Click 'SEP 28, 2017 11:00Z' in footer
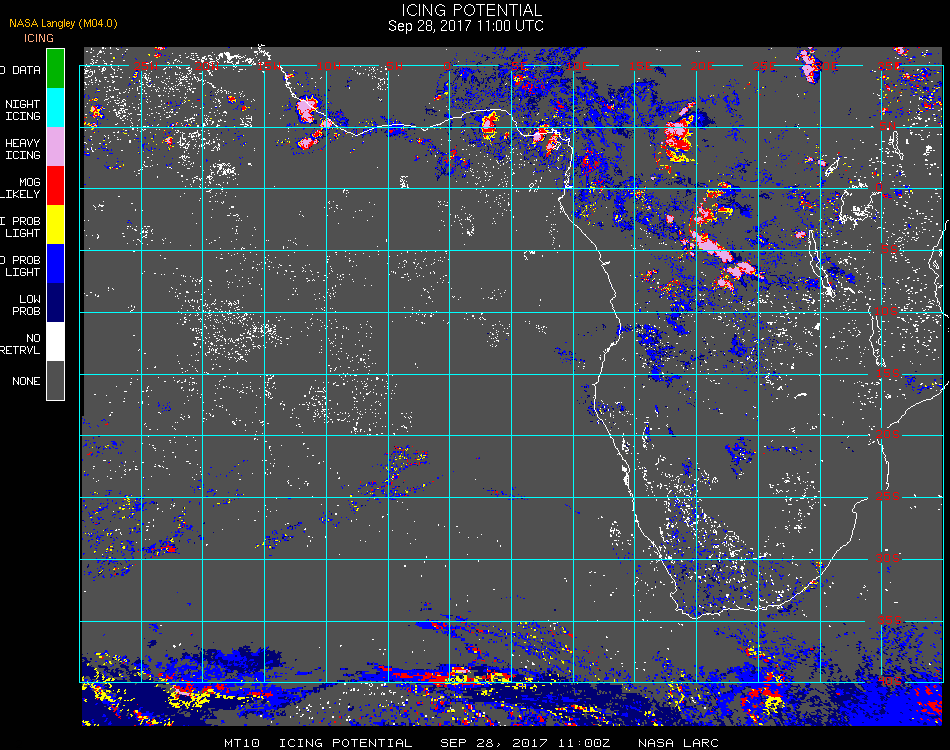This screenshot has width=950, height=750. pyautogui.click(x=525, y=743)
